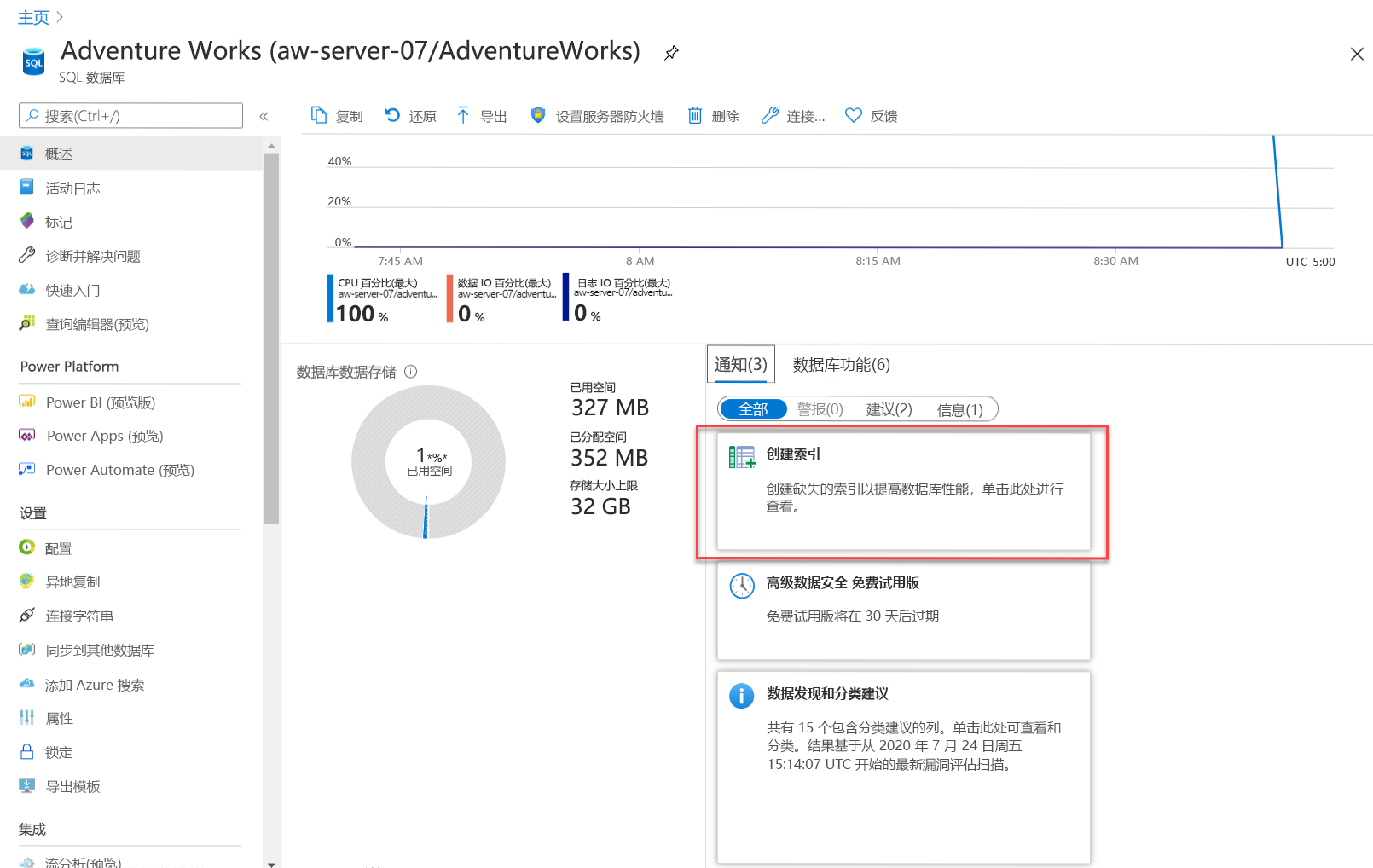Click the 连接字符串 plug icon
This screenshot has width=1373, height=868.
pyautogui.click(x=27, y=615)
